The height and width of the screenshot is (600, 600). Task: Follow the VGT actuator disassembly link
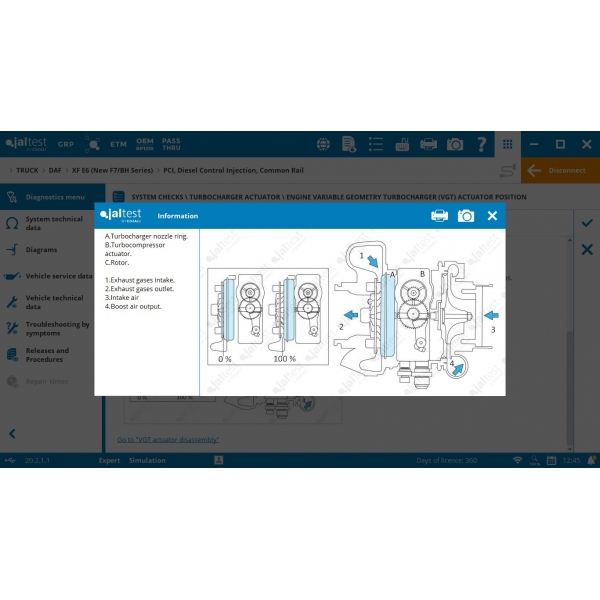tap(168, 439)
